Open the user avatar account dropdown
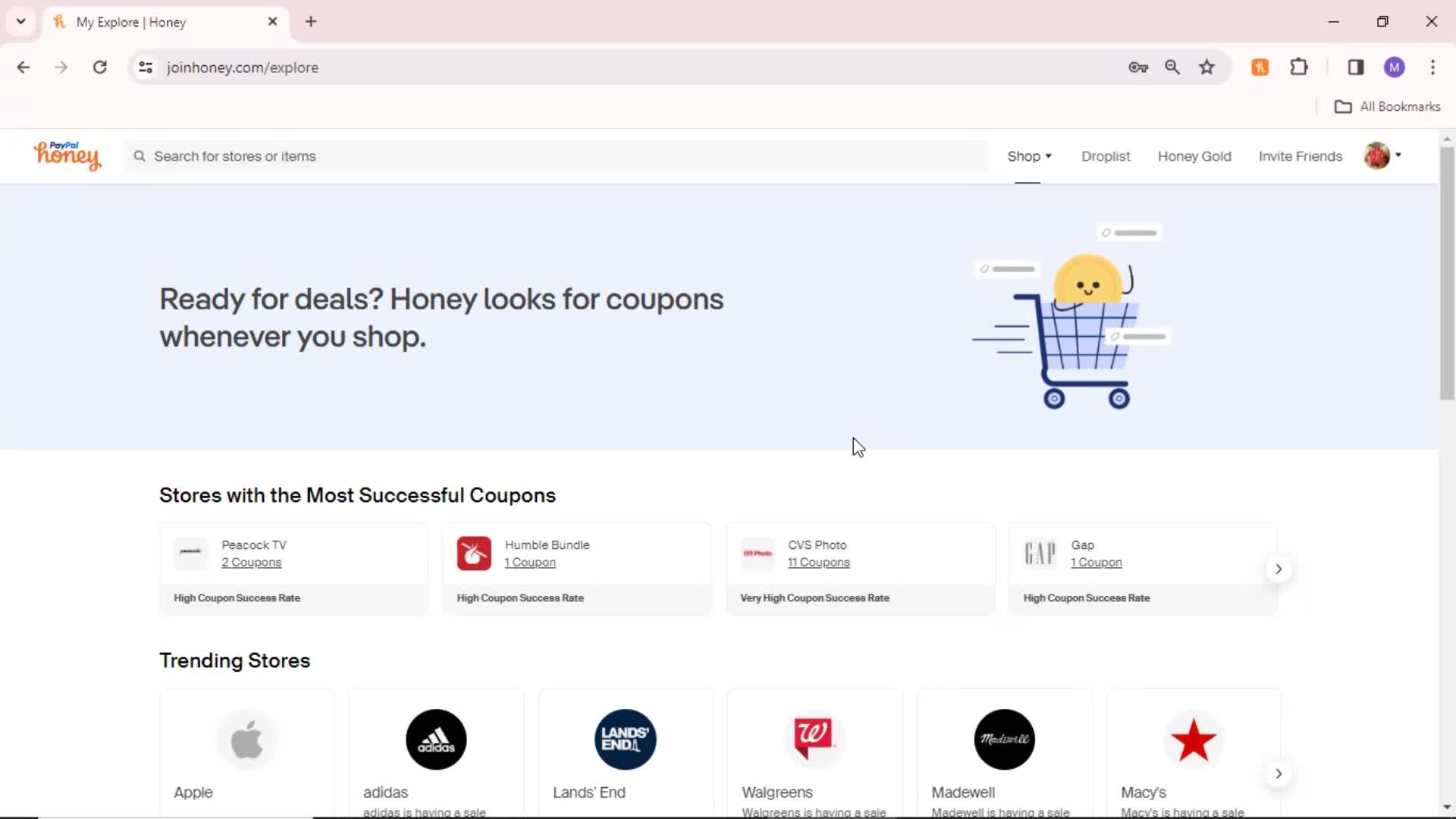This screenshot has height=819, width=1456. pos(1383,155)
